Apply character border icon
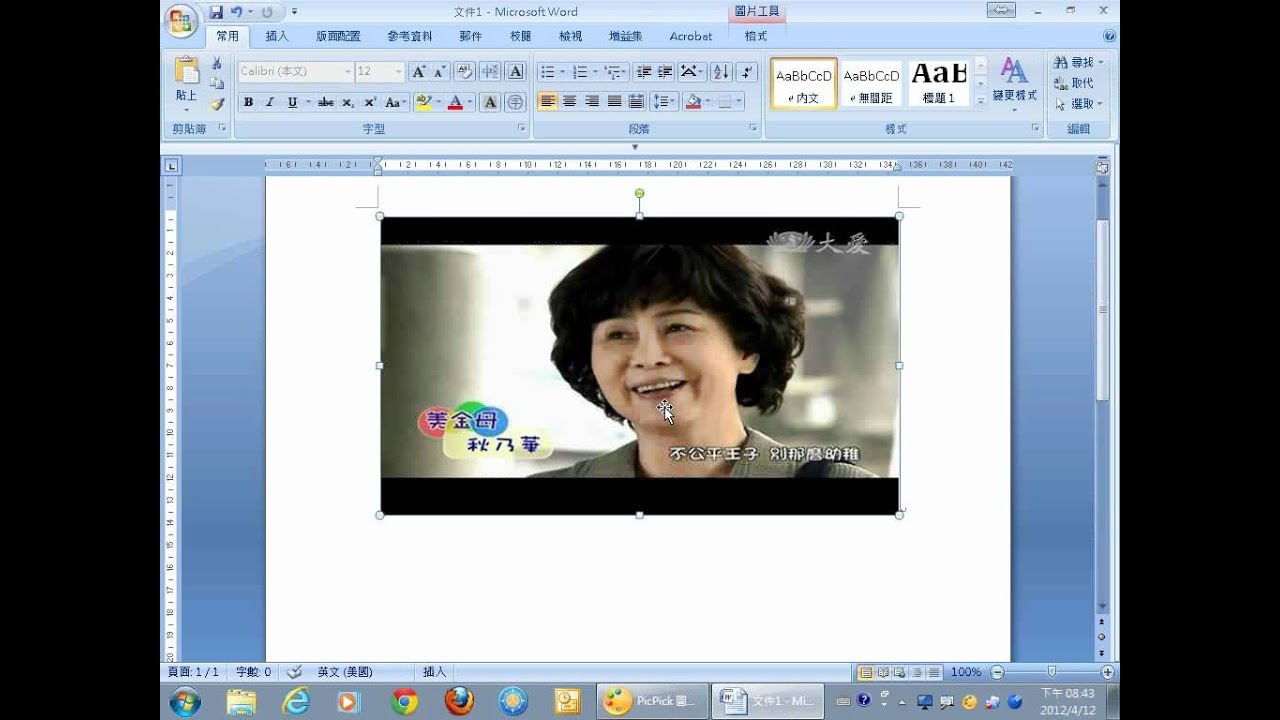This screenshot has height=720, width=1280. click(x=516, y=71)
